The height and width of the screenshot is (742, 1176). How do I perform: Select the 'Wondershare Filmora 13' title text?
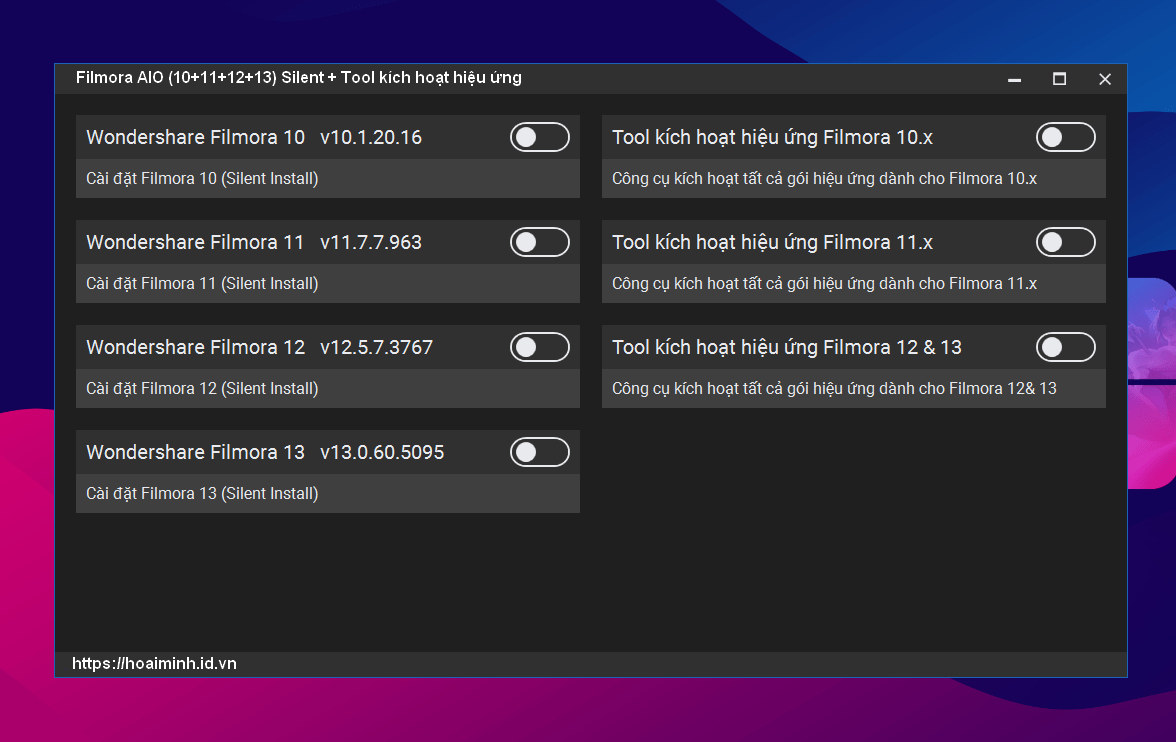click(x=195, y=452)
